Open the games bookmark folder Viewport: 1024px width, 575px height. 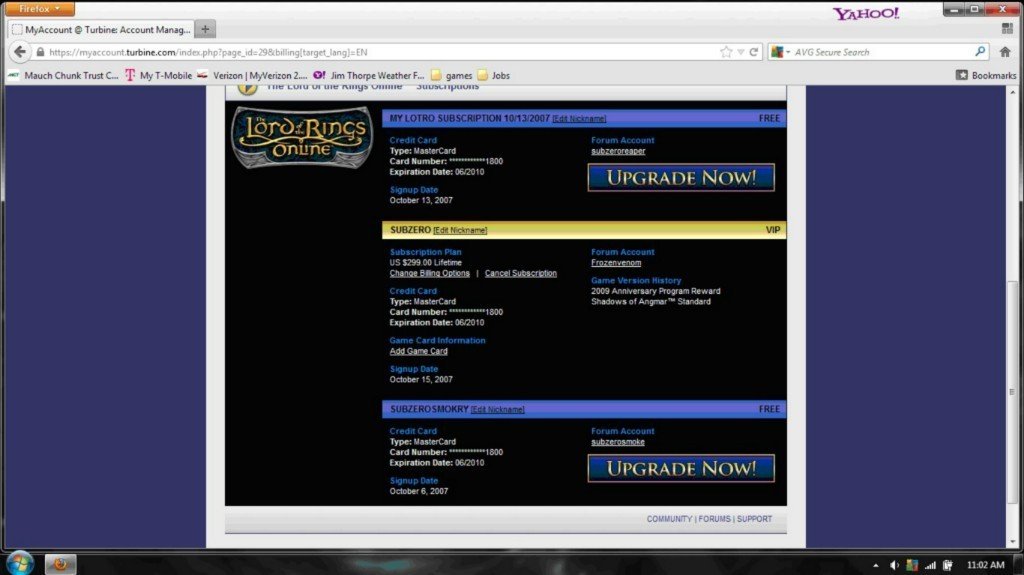coord(451,76)
